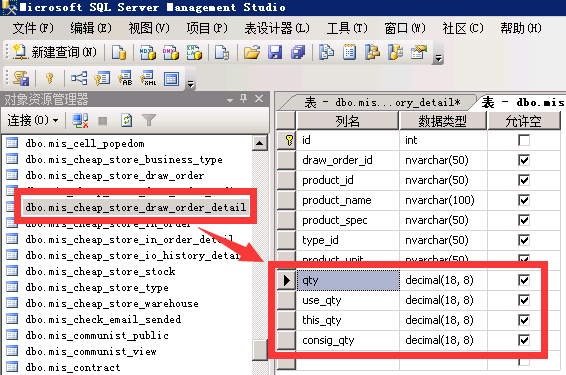The height and width of the screenshot is (375, 566).
Task: Select dbo.mis_cheap_store_stock table in tree
Action: coord(100,271)
